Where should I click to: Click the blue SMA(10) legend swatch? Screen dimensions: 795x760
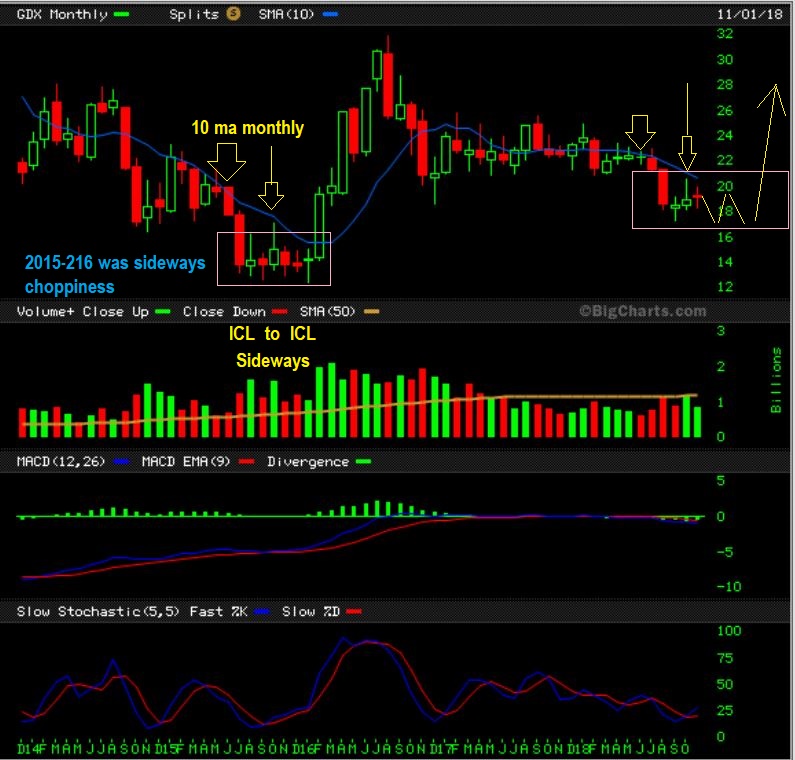[x=331, y=13]
